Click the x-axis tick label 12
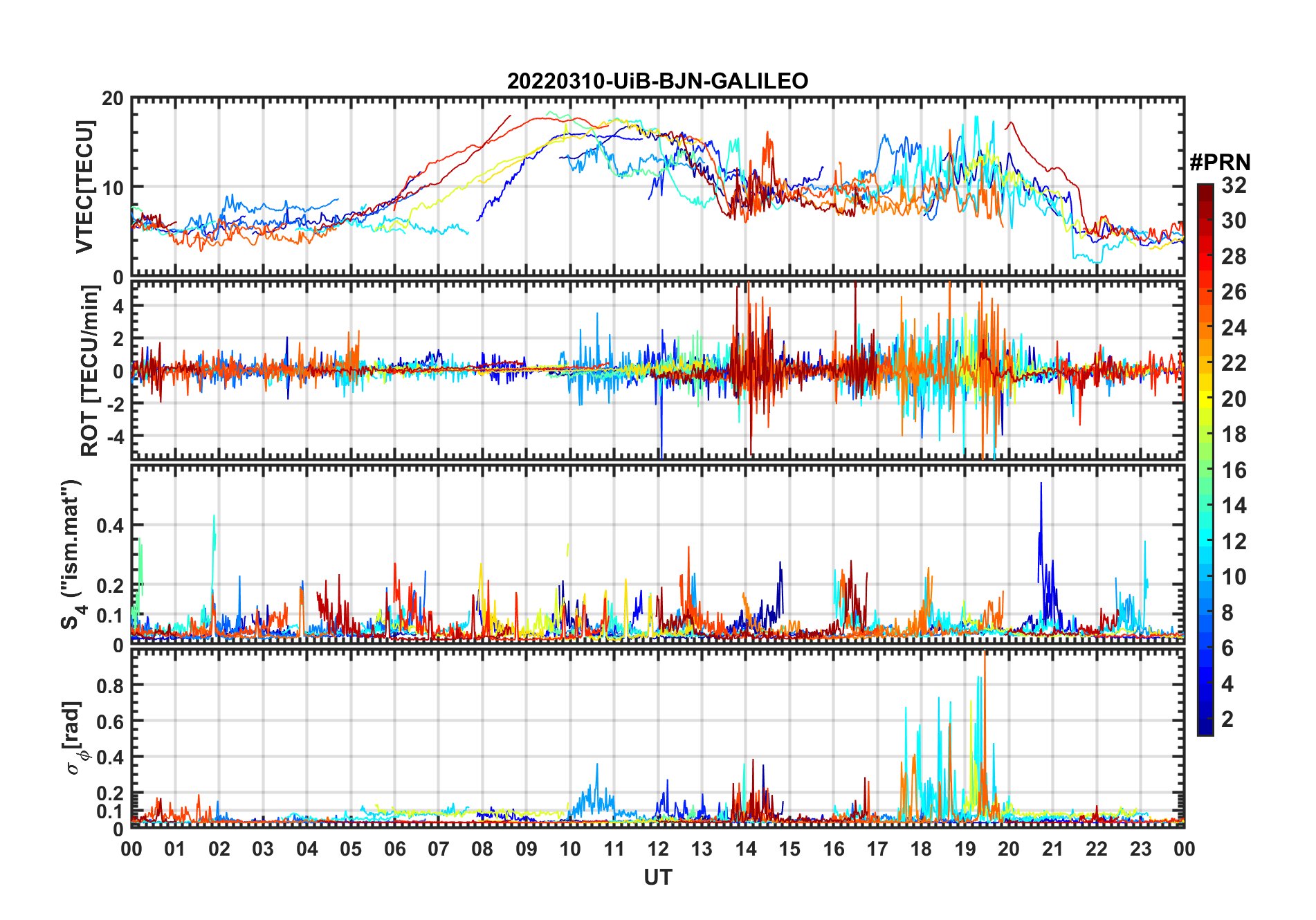Image resolution: width=1316 pixels, height=920 pixels. coord(657,849)
